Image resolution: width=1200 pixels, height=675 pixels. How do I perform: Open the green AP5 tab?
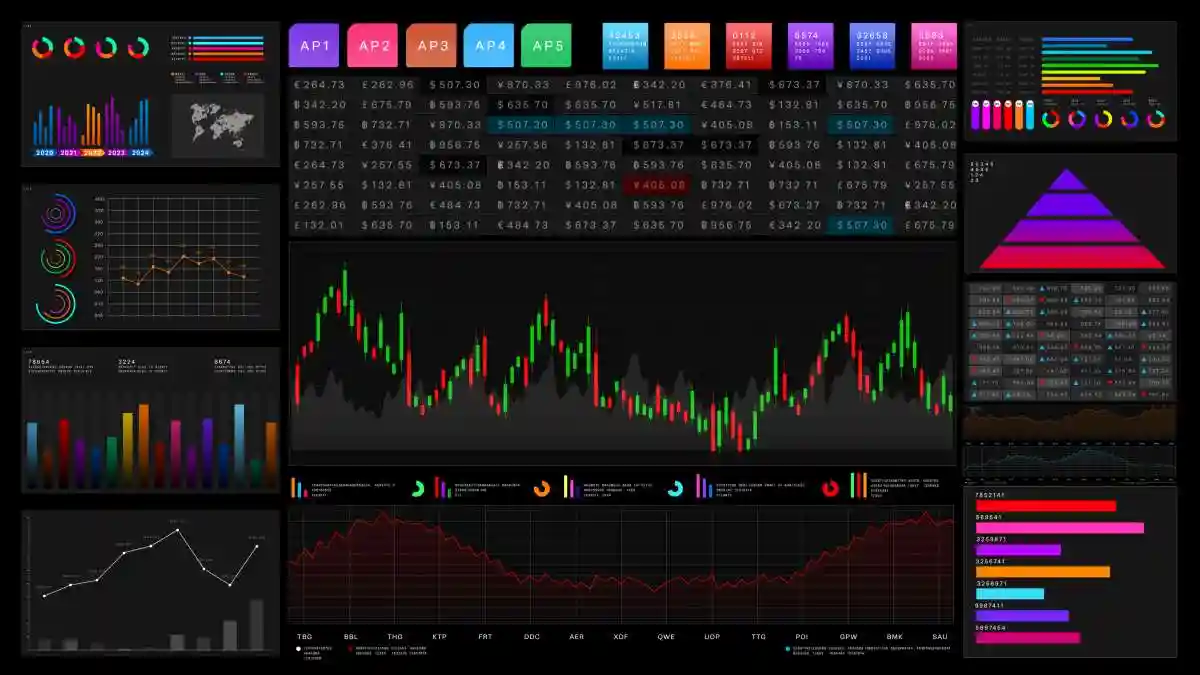click(546, 45)
